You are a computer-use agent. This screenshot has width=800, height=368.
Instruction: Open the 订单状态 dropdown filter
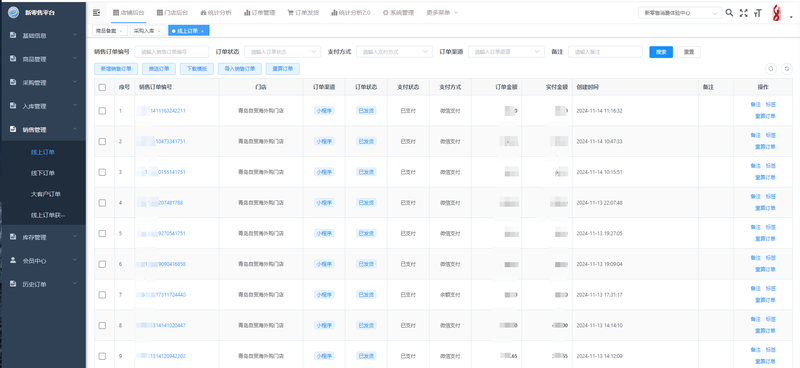[x=282, y=52]
